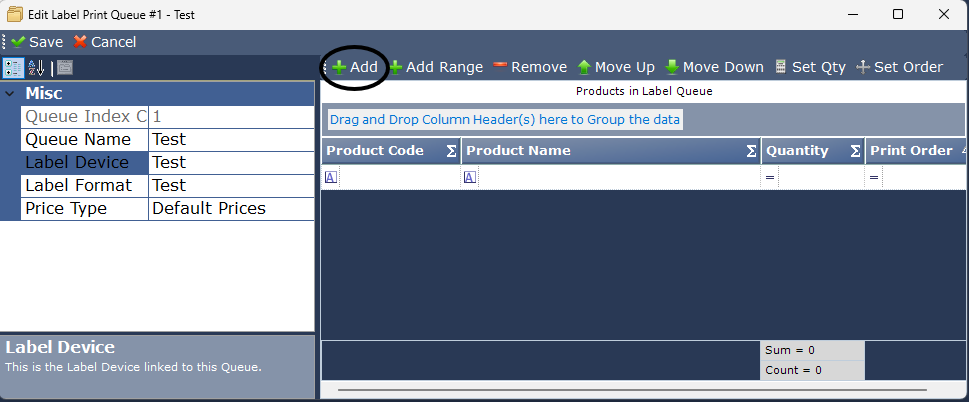This screenshot has height=402, width=969.
Task: Click the Quantity filter operator equals sign
Action: [x=770, y=177]
